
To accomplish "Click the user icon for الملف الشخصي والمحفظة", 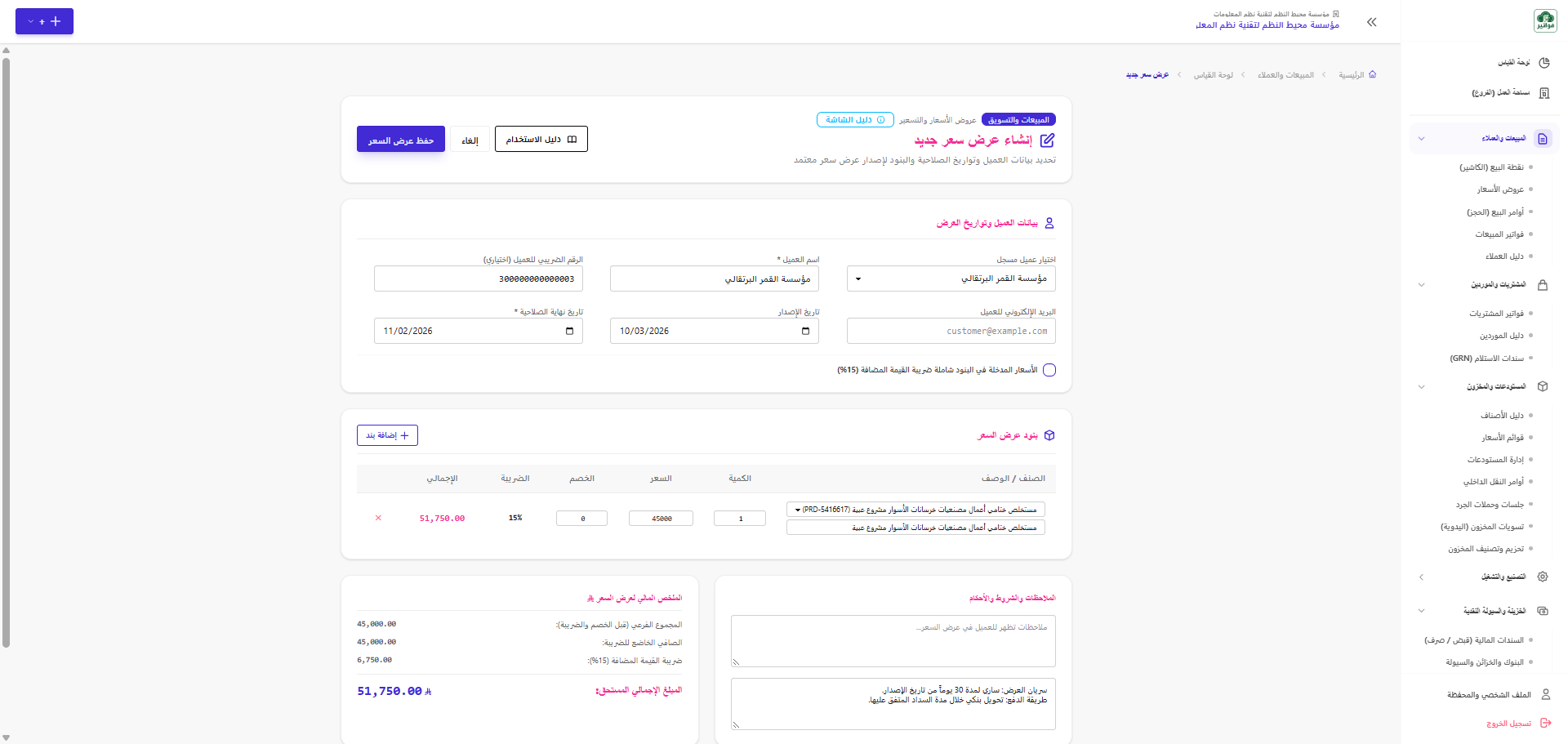I will (x=1545, y=695).
